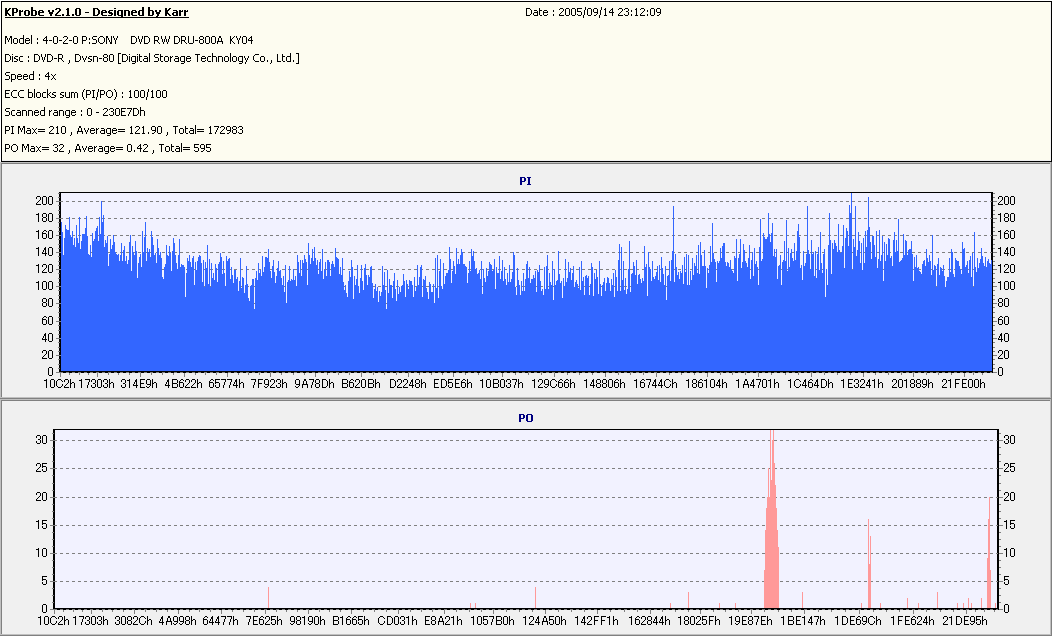This screenshot has width=1052, height=636.
Task: Select the 1E3241h axis label
Action: pos(862,384)
